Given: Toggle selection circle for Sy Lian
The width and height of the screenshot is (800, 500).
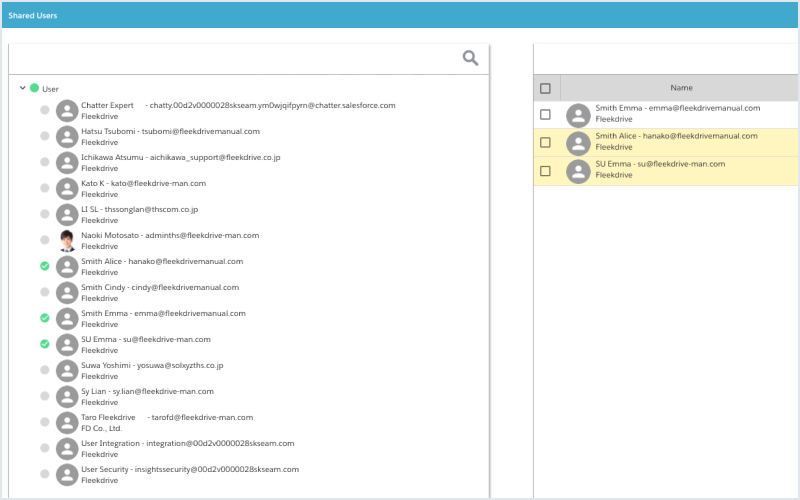Looking at the screenshot, I should [x=45, y=396].
